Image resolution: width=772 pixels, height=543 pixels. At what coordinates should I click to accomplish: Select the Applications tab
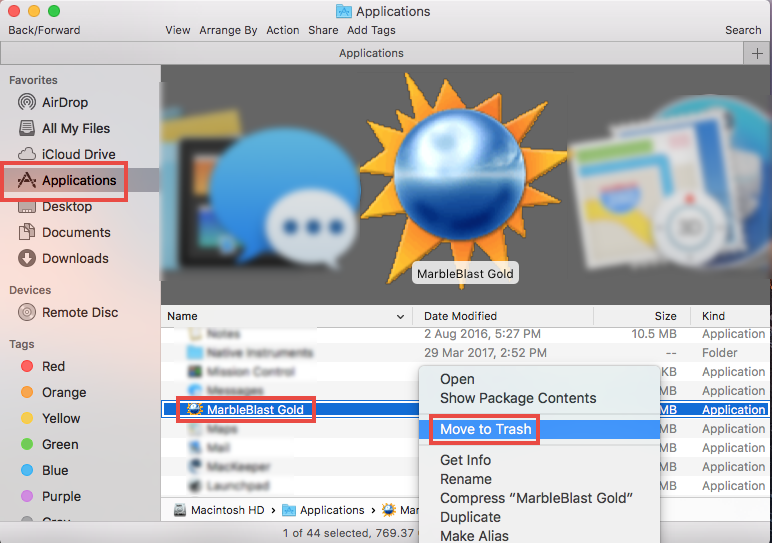(x=371, y=53)
